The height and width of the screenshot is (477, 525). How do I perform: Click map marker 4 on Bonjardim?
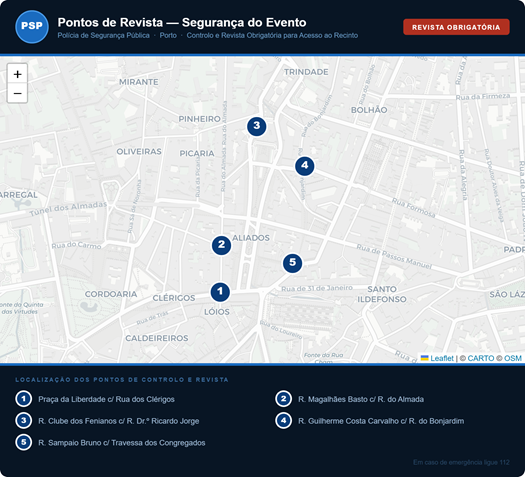(304, 166)
